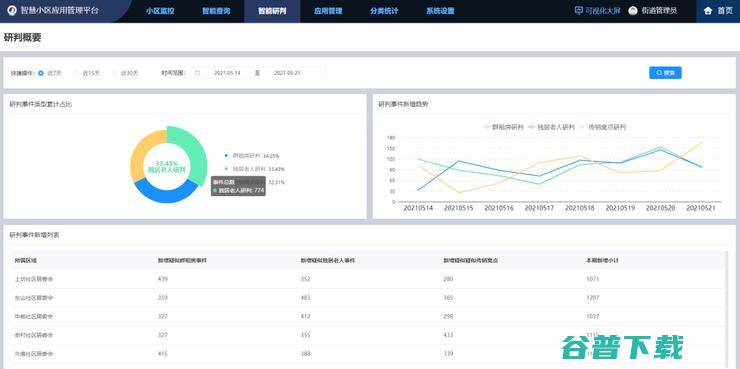Select the 近15天 radio option

87,73
